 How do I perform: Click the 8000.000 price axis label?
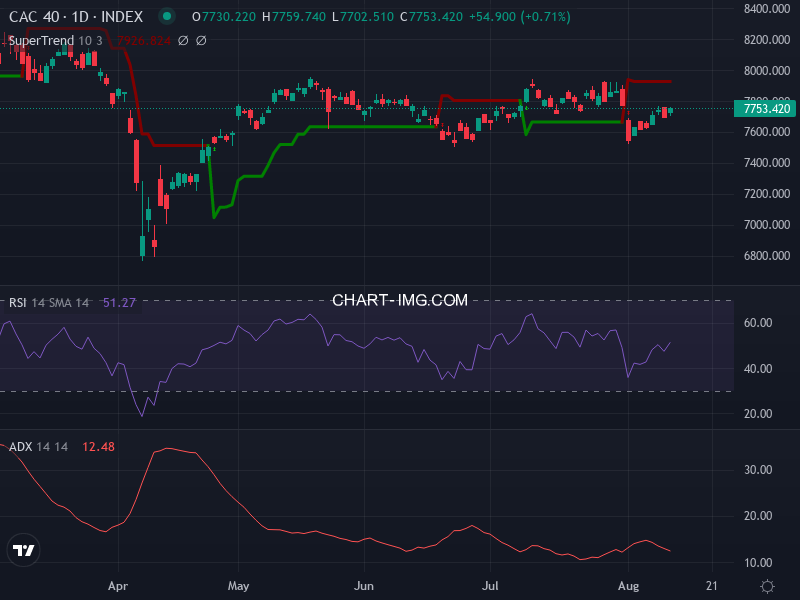[x=767, y=70]
